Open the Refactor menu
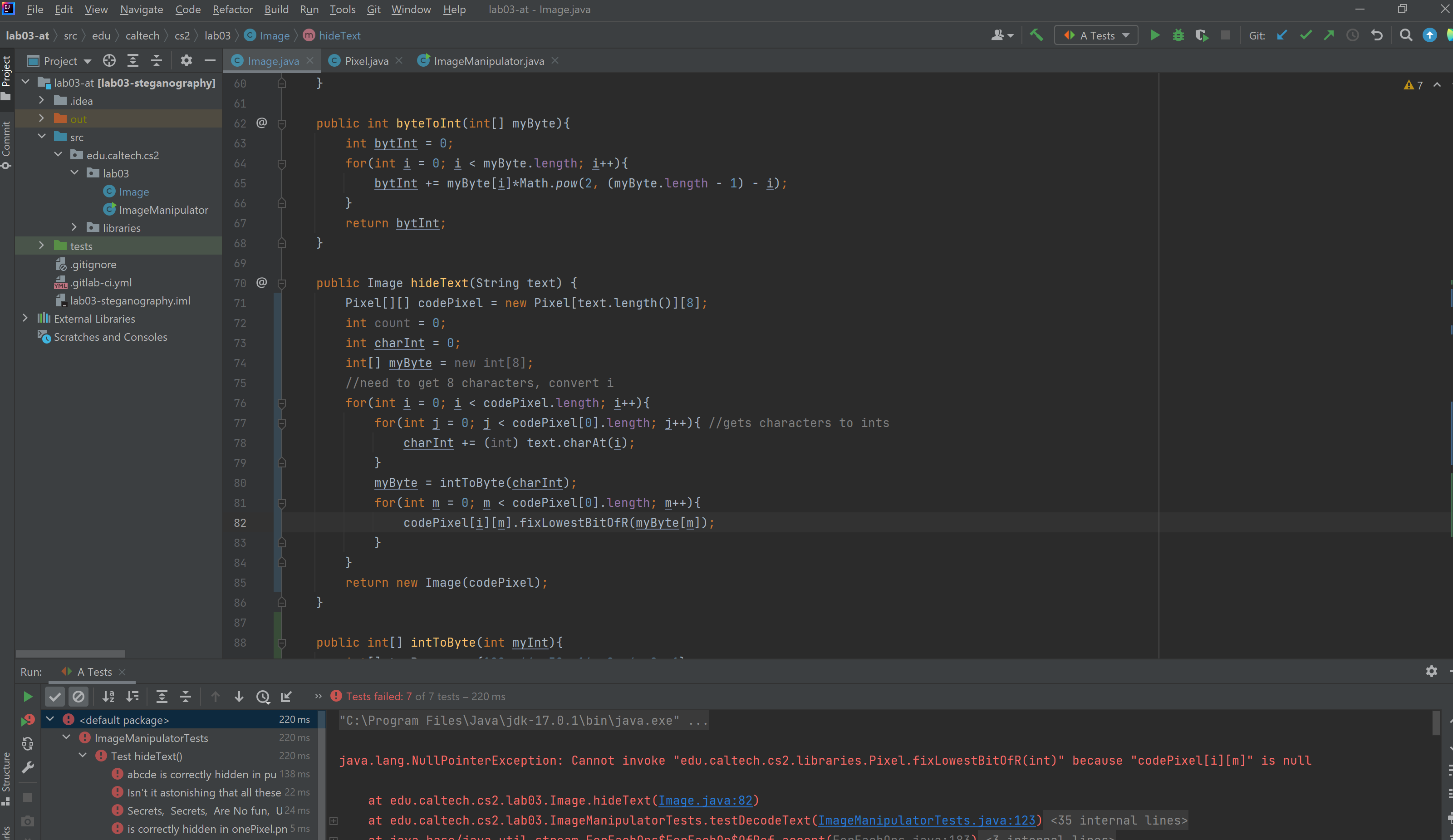Screen dimensions: 1453x840 [232, 9]
